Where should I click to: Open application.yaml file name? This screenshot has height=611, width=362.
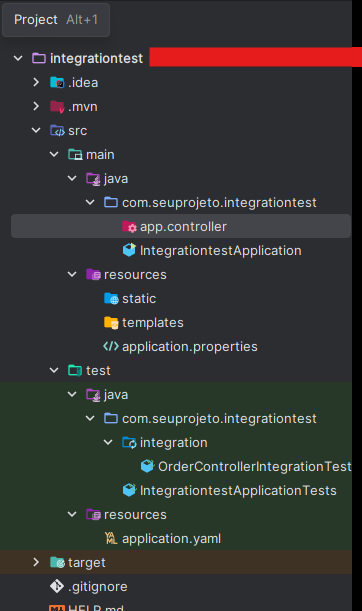click(171, 539)
